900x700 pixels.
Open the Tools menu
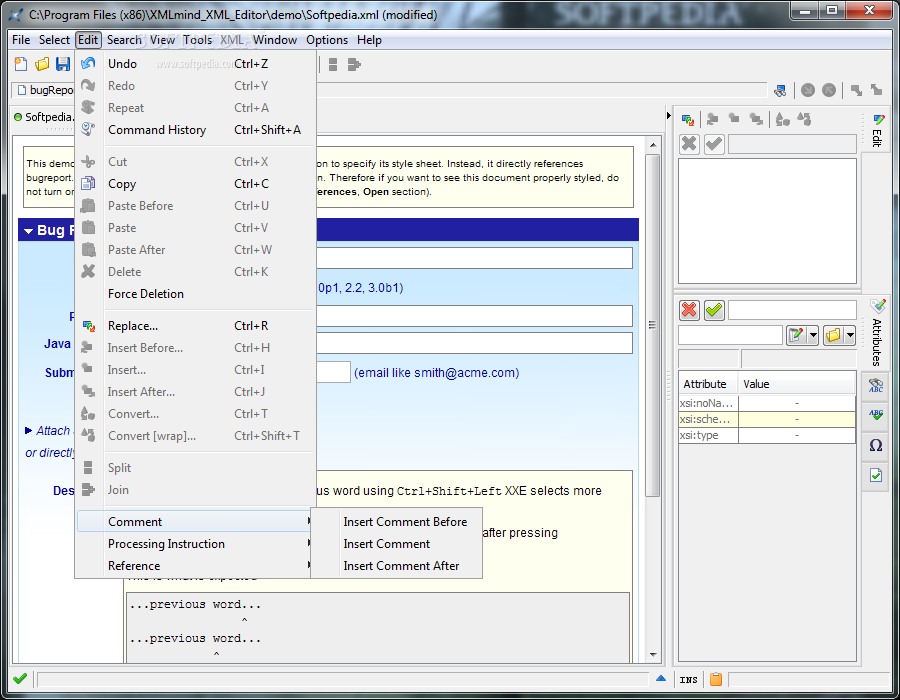[197, 40]
